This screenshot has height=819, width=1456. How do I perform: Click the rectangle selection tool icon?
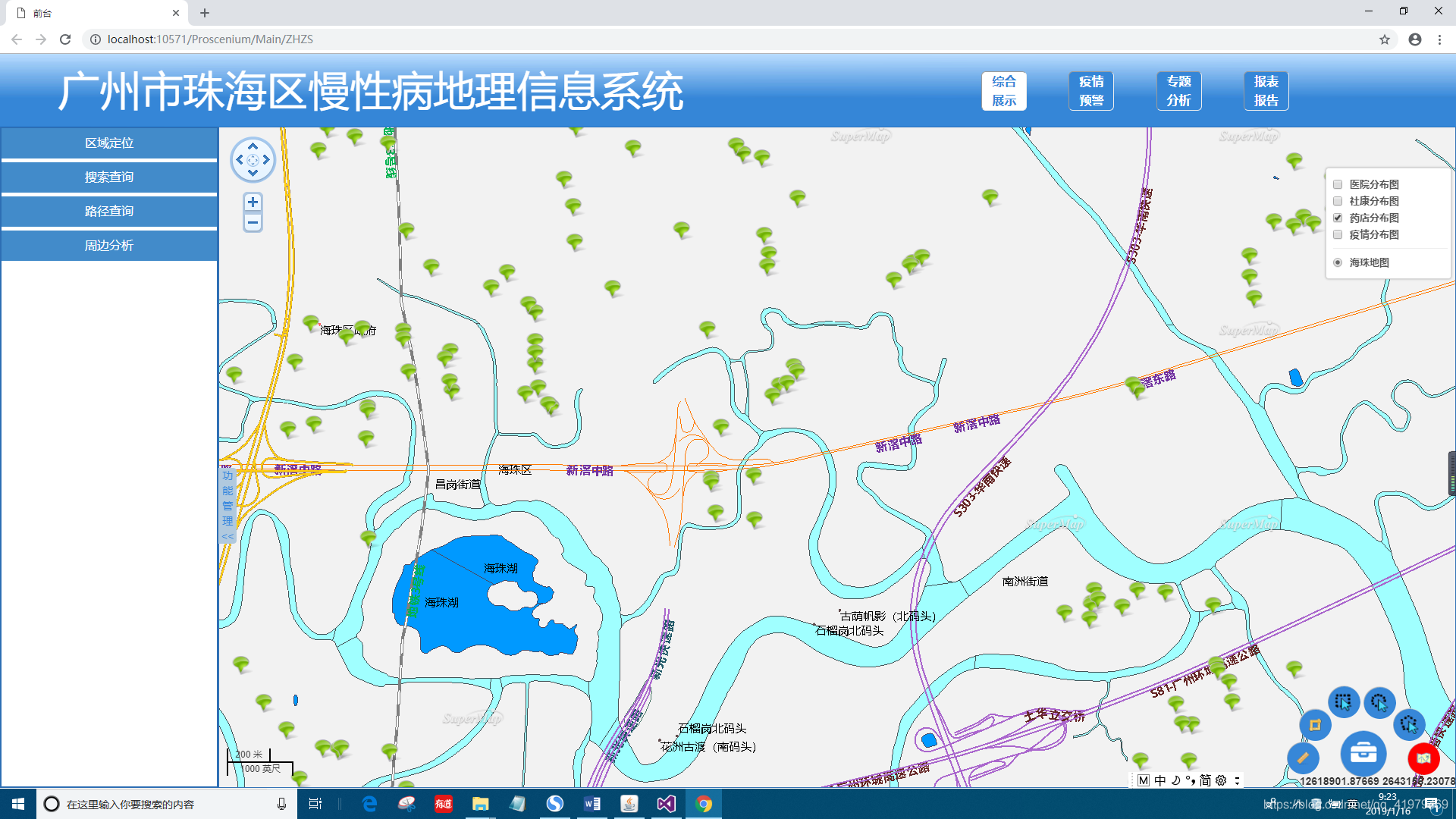pyautogui.click(x=1343, y=701)
